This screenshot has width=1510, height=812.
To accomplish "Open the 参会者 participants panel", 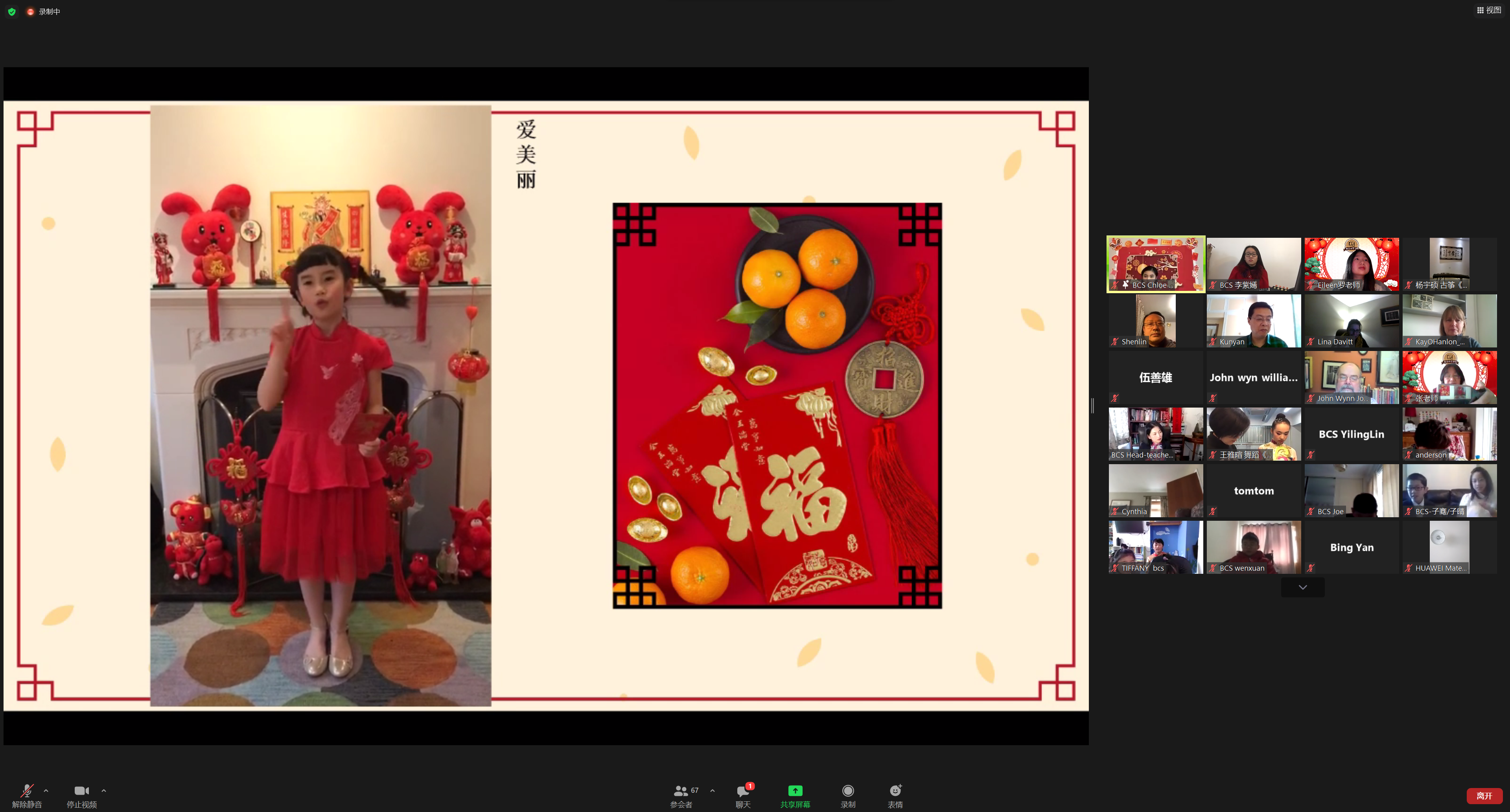I will (681, 791).
